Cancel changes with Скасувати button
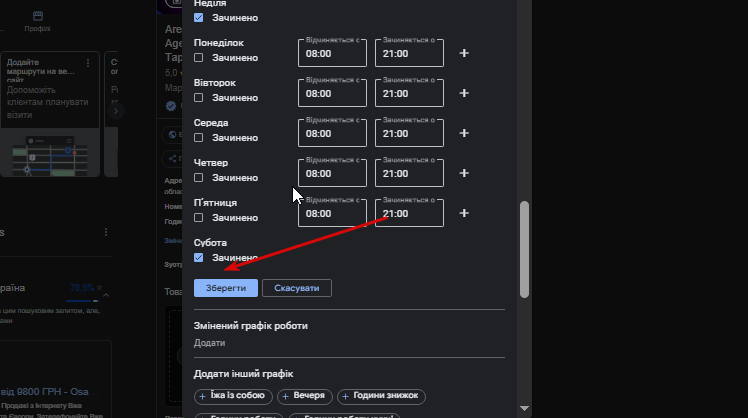 point(297,288)
